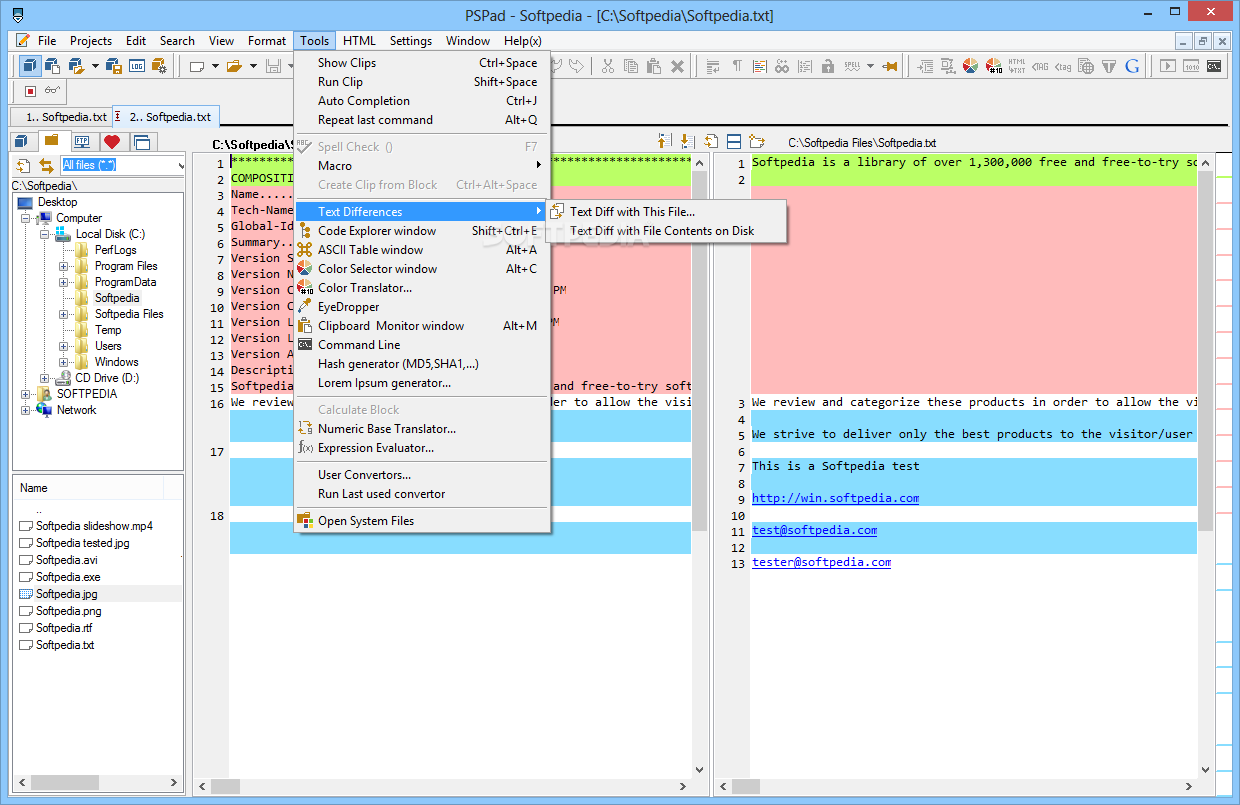Toggle the word wrap toolbar icon
Viewport: 1240px width, 805px height.
pyautogui.click(x=713, y=66)
